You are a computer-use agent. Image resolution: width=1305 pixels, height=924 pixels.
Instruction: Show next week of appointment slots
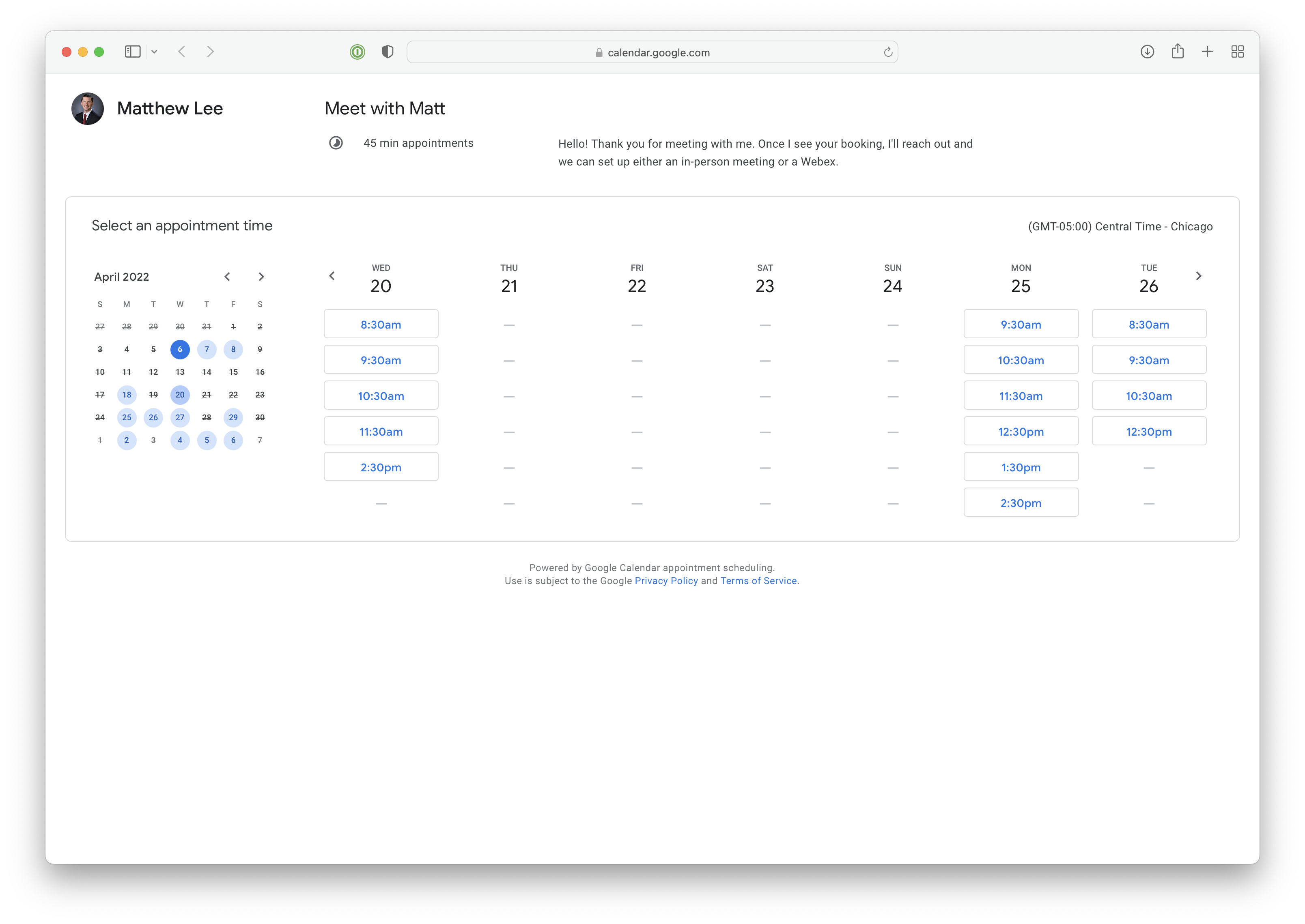tap(1199, 276)
